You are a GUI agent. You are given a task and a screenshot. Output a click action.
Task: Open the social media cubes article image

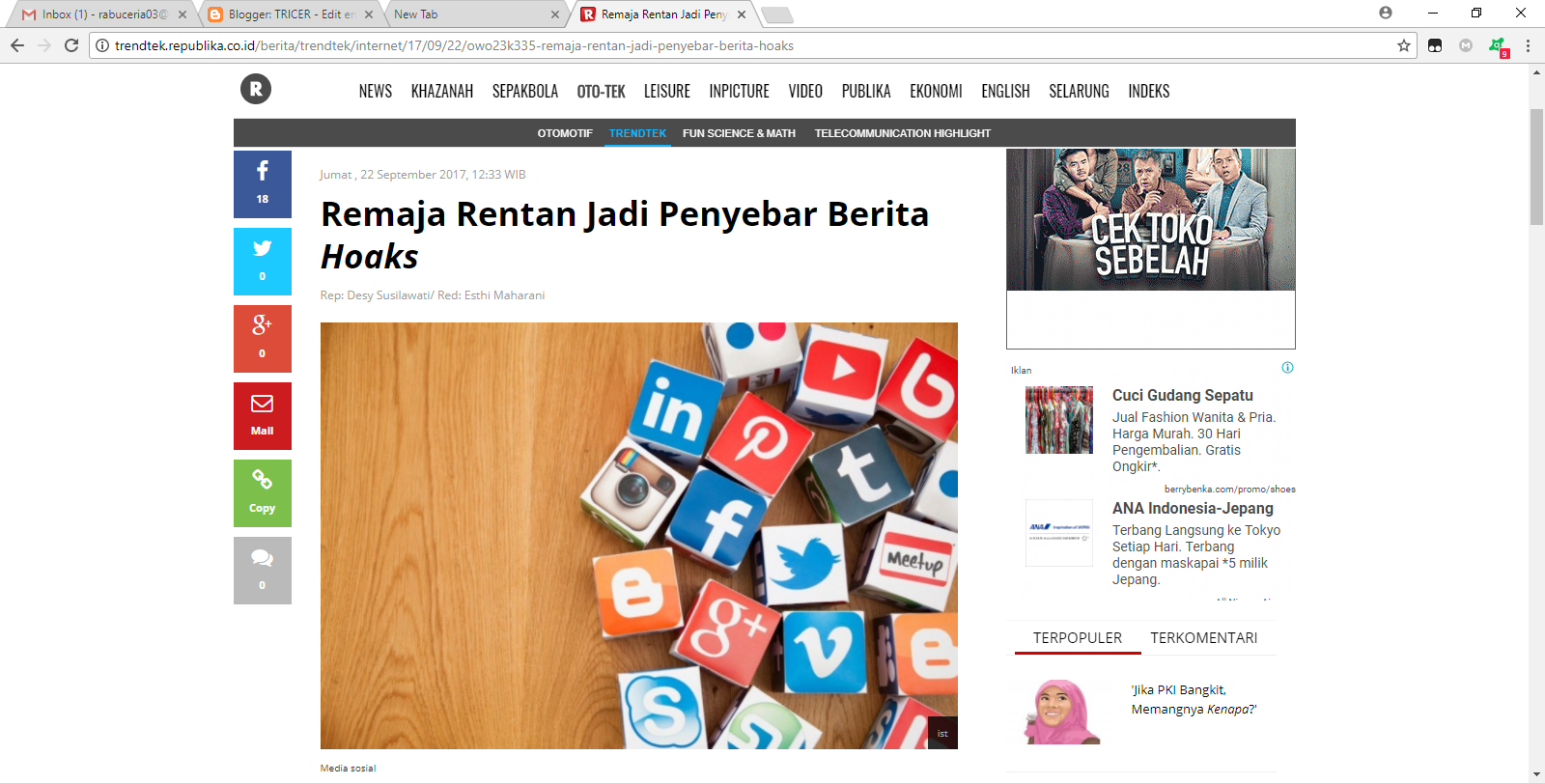[639, 536]
